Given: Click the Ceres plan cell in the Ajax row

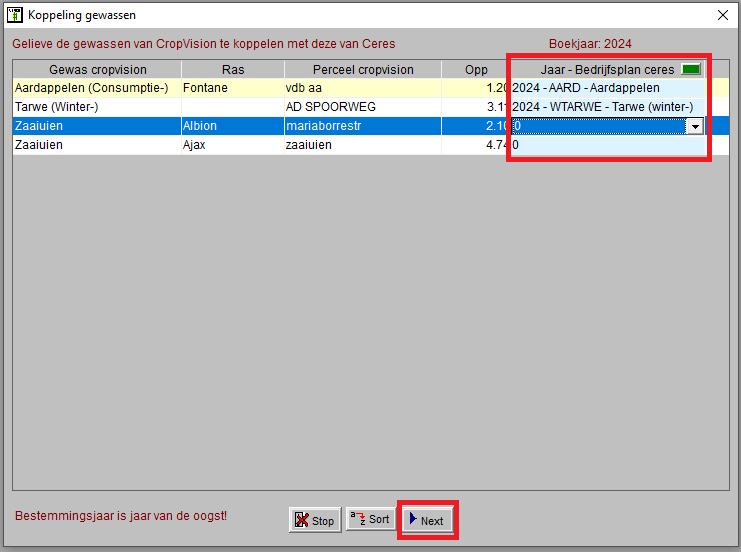Looking at the screenshot, I should (608, 145).
